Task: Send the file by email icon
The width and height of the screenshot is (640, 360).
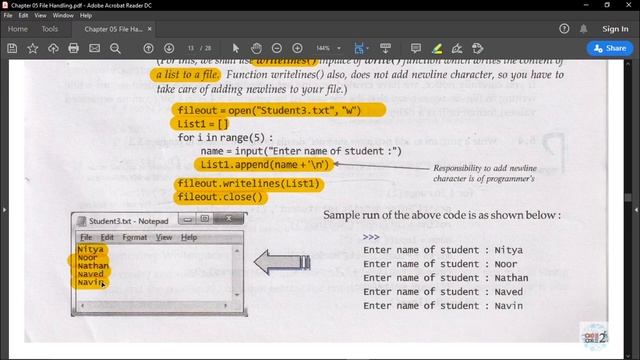Action: (94, 48)
